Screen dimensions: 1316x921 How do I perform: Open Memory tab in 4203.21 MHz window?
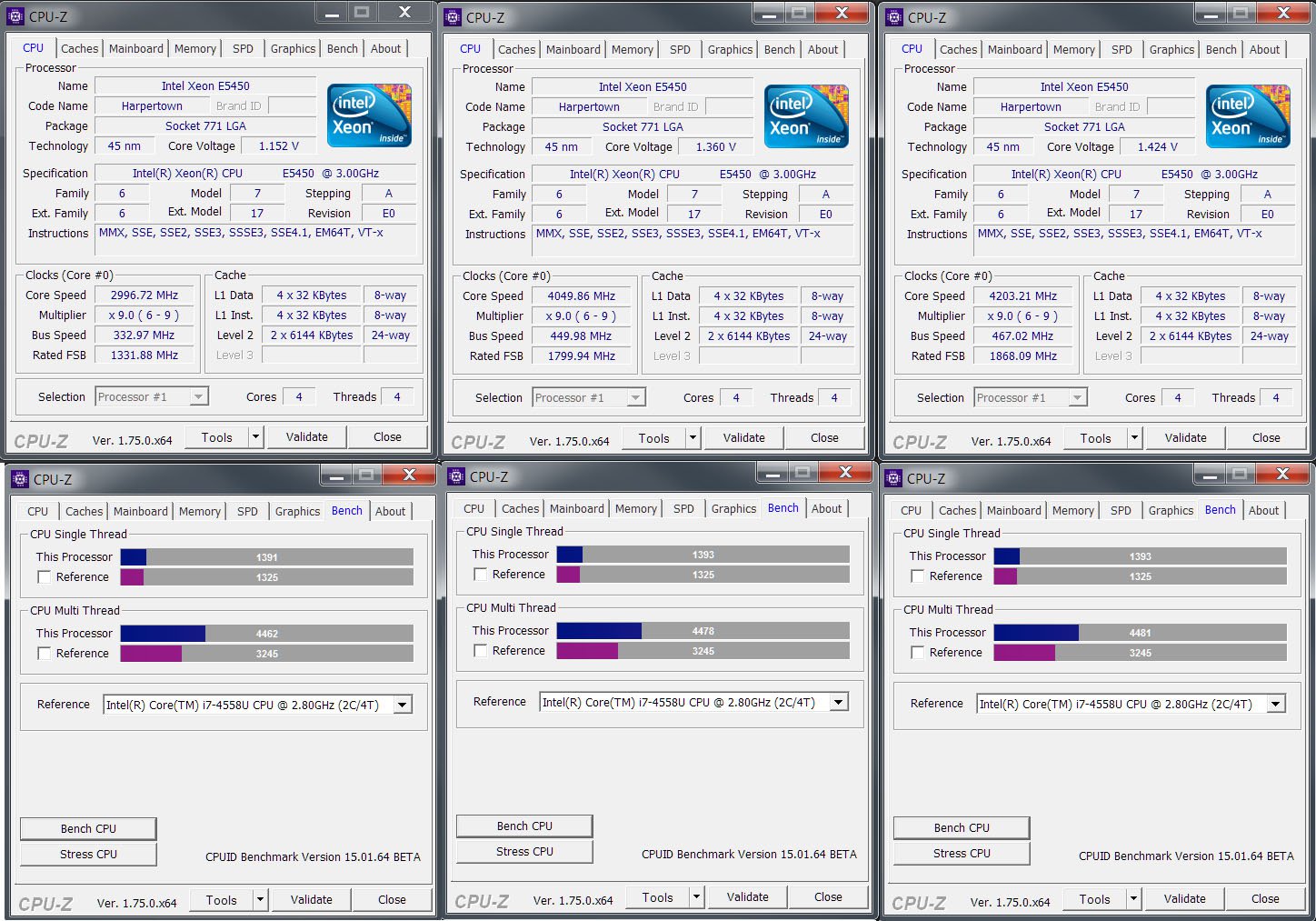1074,50
